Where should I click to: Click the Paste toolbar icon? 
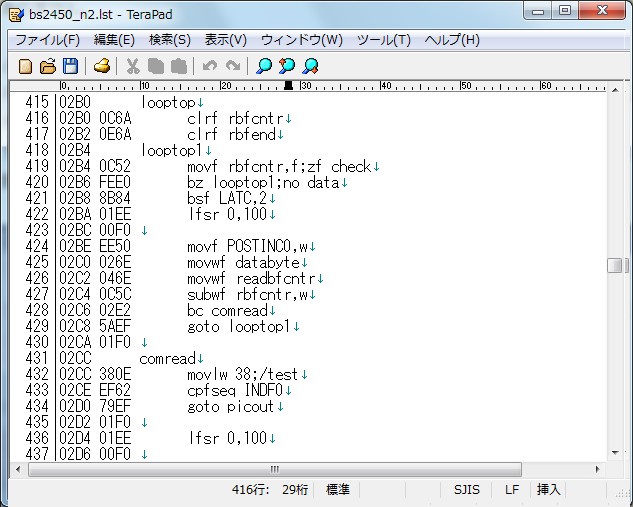pyautogui.click(x=179, y=67)
